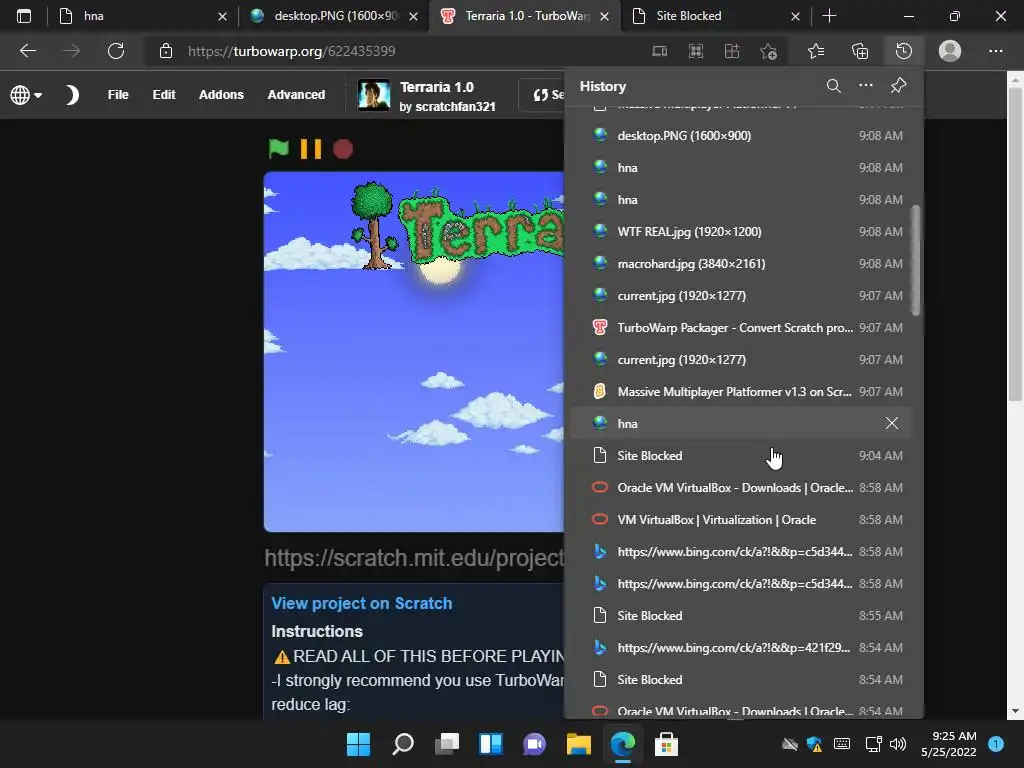This screenshot has width=1024, height=768.
Task: Open Site Blocked 9:04 AM history entry
Action: pyautogui.click(x=741, y=456)
